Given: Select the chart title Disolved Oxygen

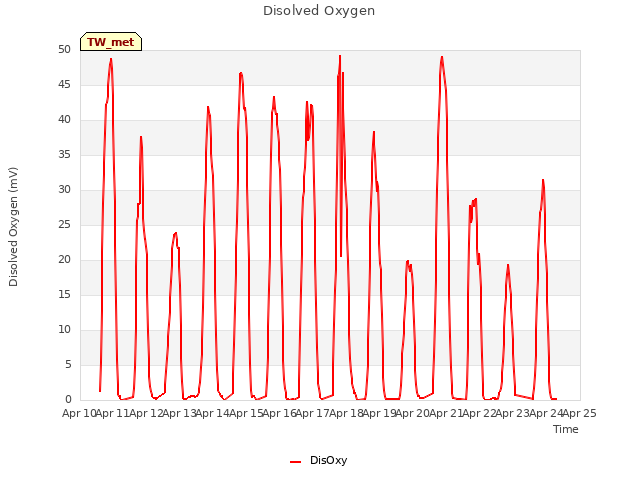Looking at the screenshot, I should (319, 11).
